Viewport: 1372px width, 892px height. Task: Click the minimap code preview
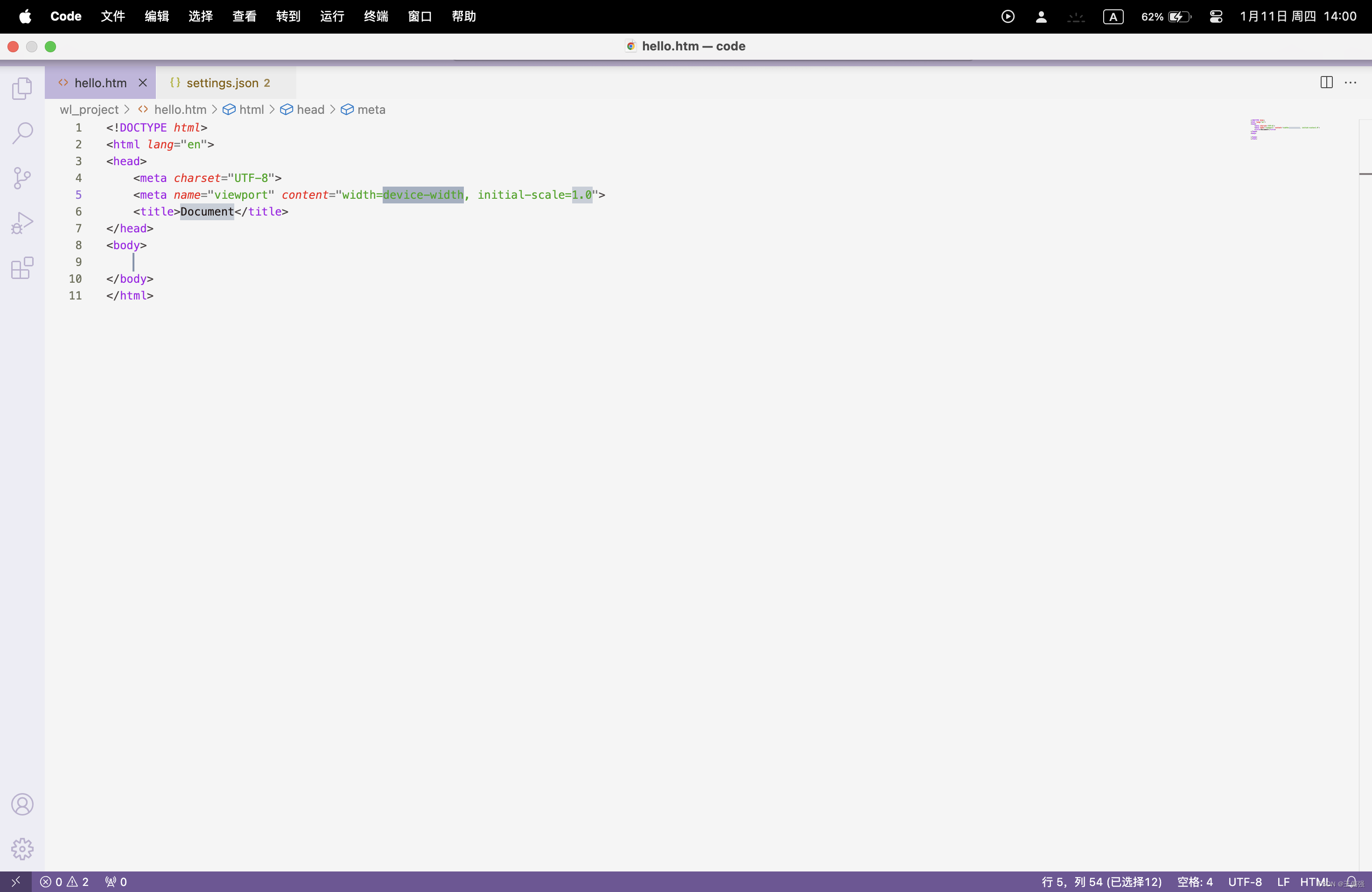tap(1284, 130)
